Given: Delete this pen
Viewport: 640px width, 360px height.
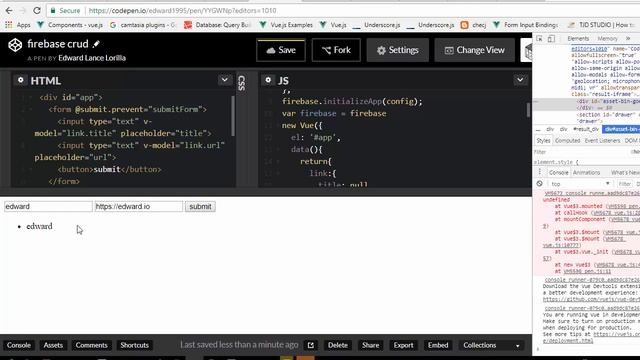Looking at the screenshot, I should click(338, 345).
